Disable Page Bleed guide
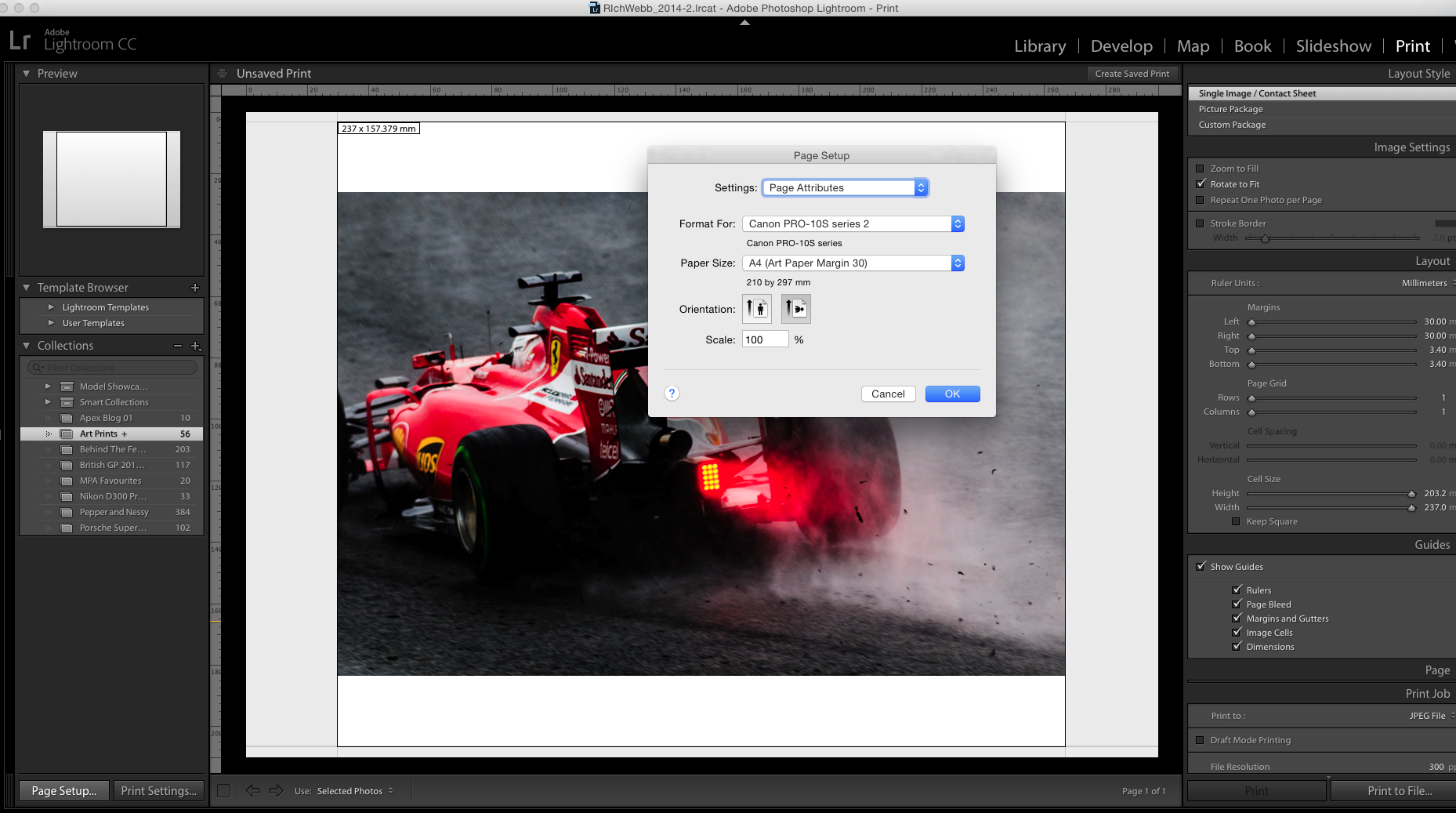The width and height of the screenshot is (1456, 813). pyautogui.click(x=1237, y=604)
